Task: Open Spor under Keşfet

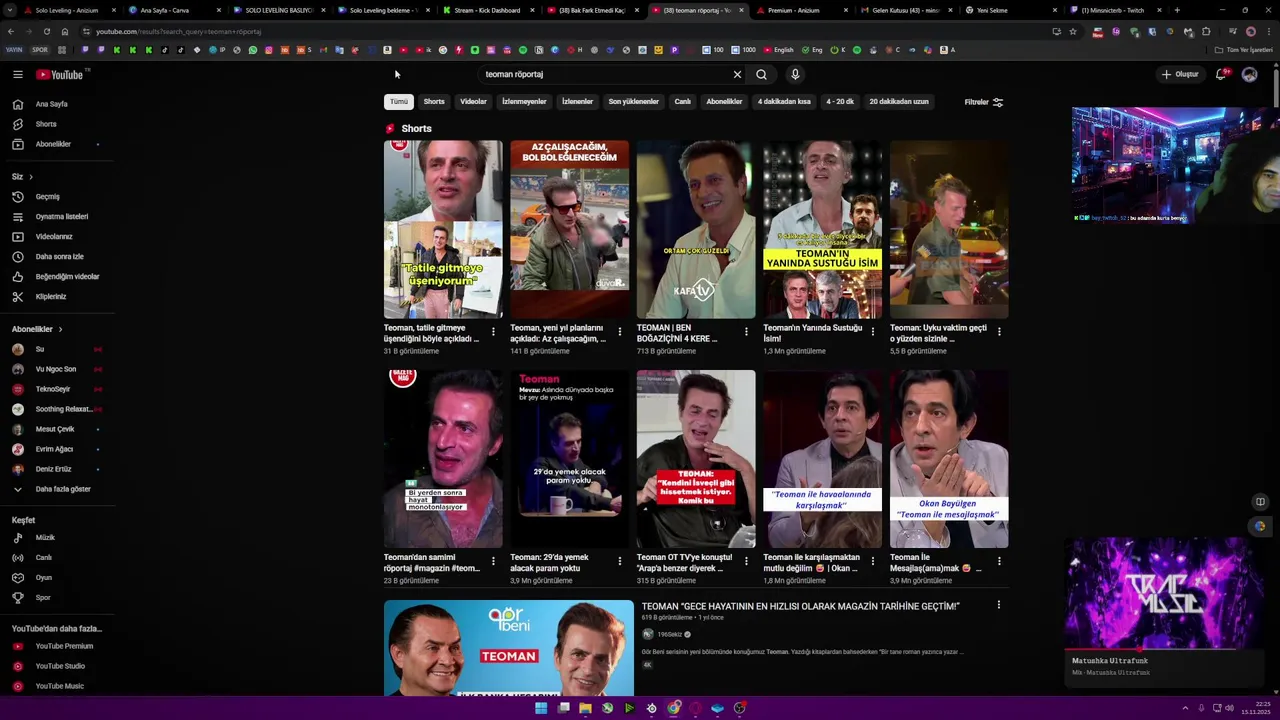Action: [x=43, y=598]
